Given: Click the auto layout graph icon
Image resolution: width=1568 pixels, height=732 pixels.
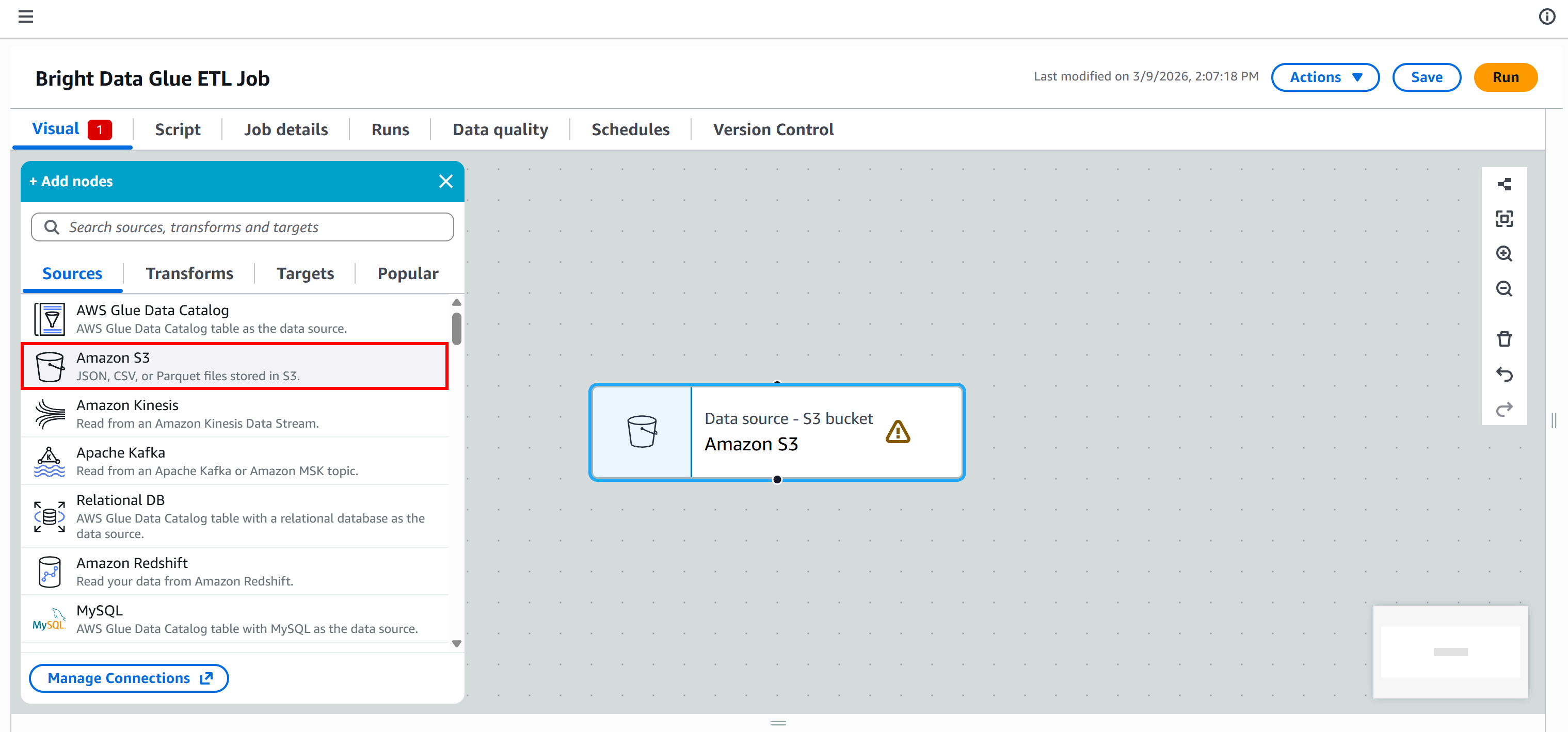Looking at the screenshot, I should point(1503,184).
